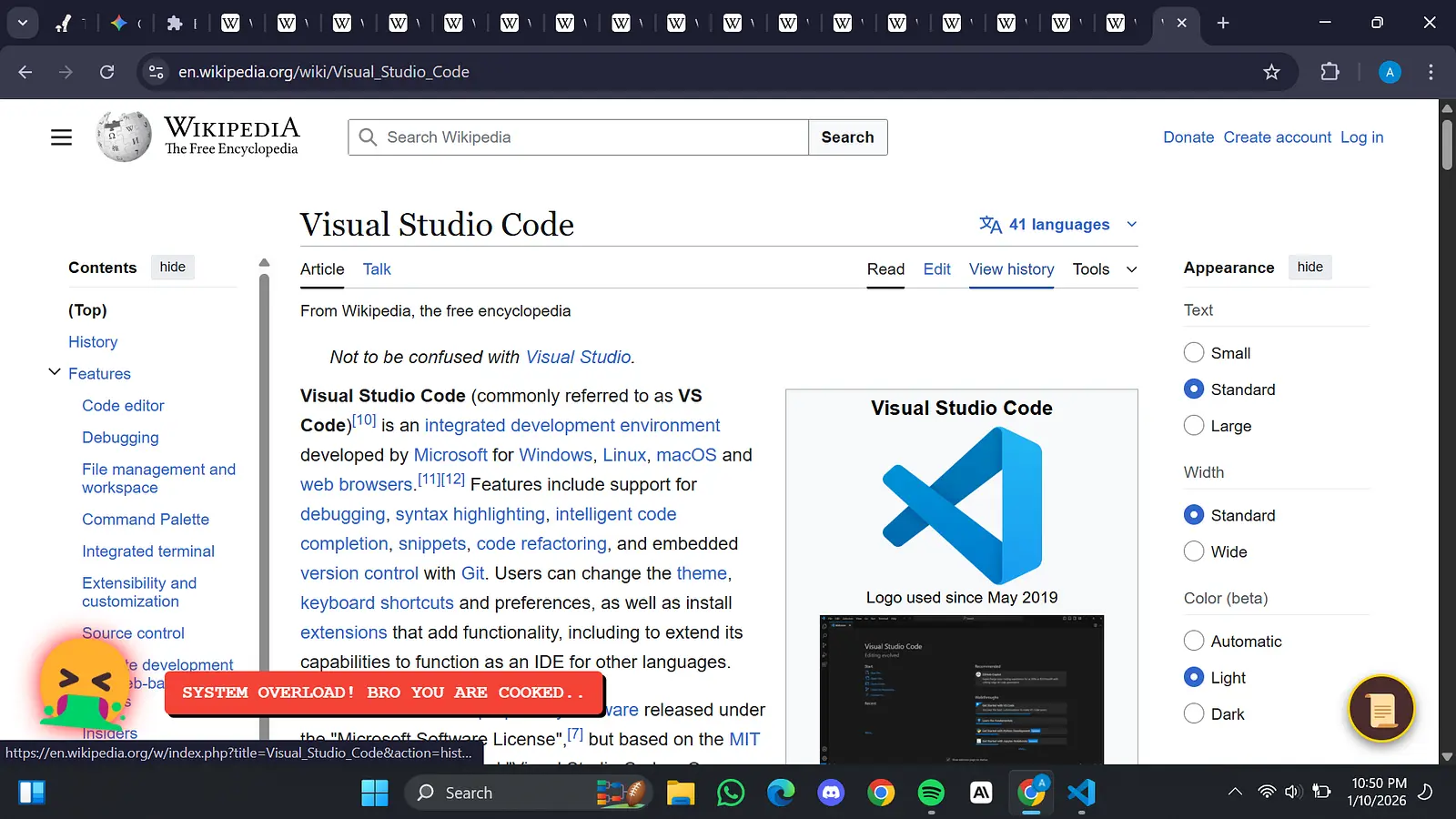Follow the integrated development environment link

pos(571,426)
